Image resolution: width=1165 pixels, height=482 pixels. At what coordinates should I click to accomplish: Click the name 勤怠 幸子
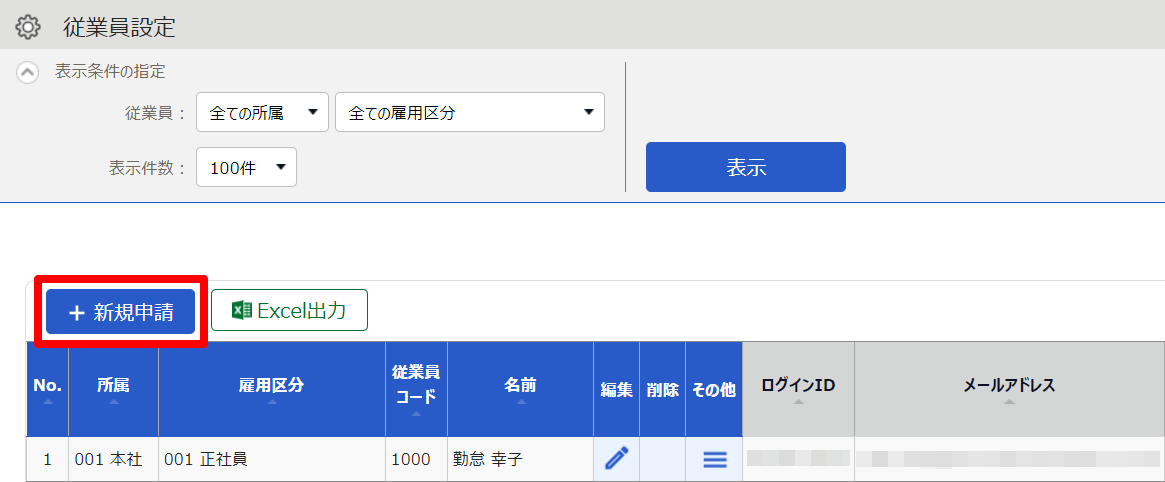pos(487,460)
